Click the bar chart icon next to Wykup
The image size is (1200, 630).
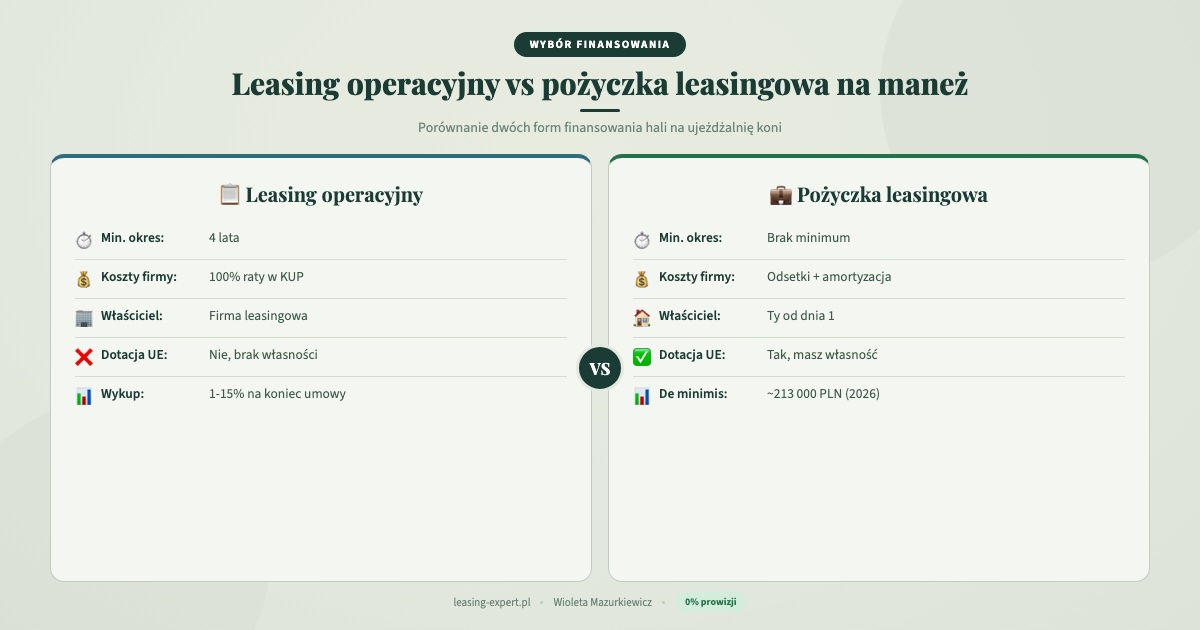click(x=83, y=394)
